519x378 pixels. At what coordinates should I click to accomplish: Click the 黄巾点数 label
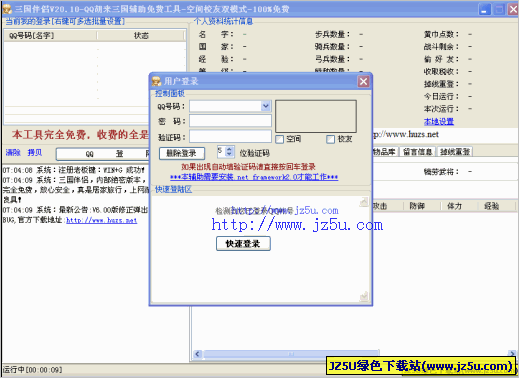pos(441,34)
